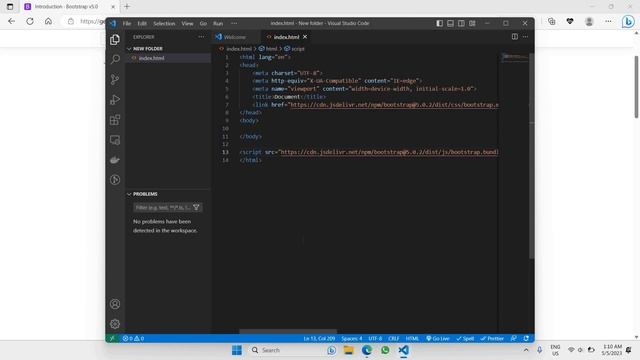Open WhatsApp from the taskbar
Image resolution: width=640 pixels, height=360 pixels.
pos(385,350)
